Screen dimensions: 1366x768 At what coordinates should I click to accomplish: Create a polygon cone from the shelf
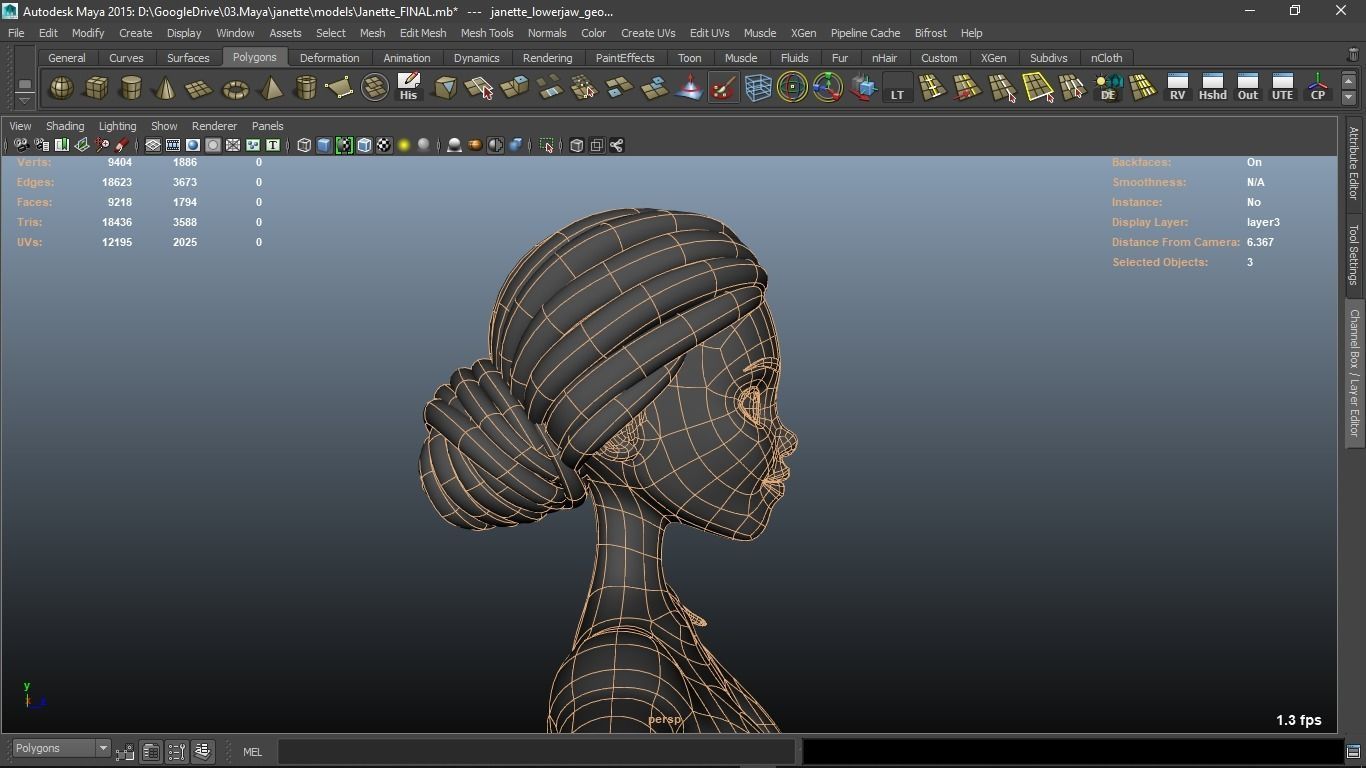pos(166,88)
